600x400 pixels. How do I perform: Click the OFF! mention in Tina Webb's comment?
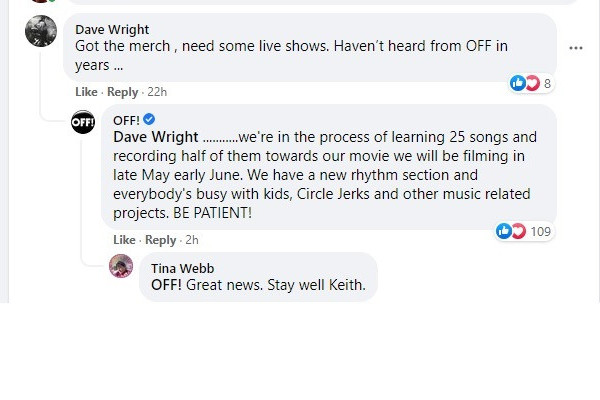tap(166, 284)
